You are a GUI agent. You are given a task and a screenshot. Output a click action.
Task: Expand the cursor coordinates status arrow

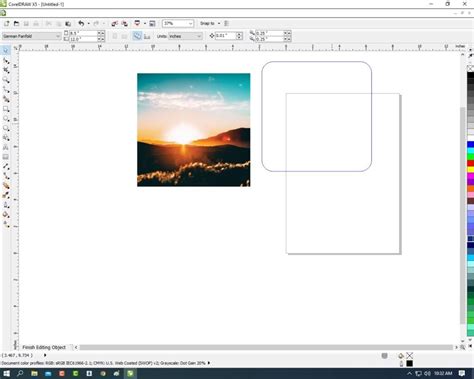(45, 355)
